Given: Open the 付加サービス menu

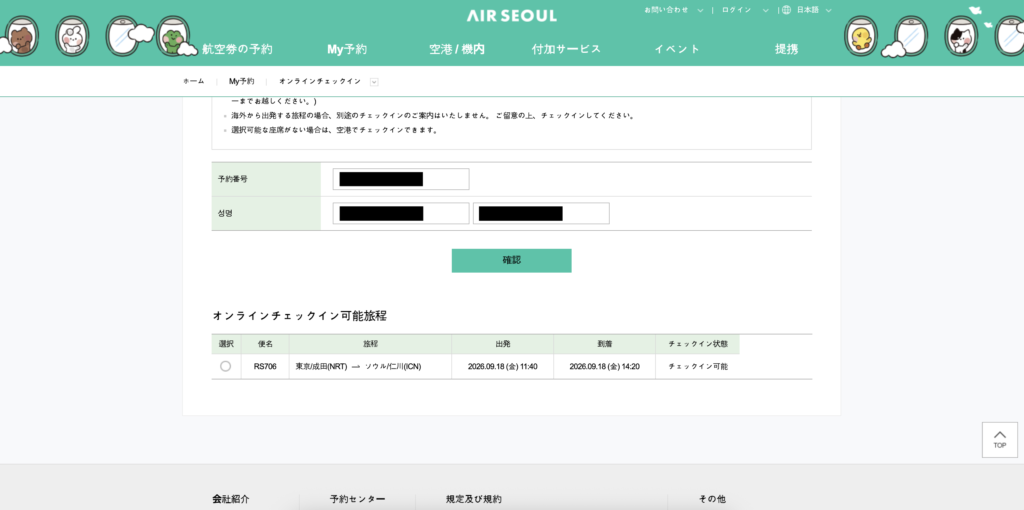Looking at the screenshot, I should tap(566, 49).
